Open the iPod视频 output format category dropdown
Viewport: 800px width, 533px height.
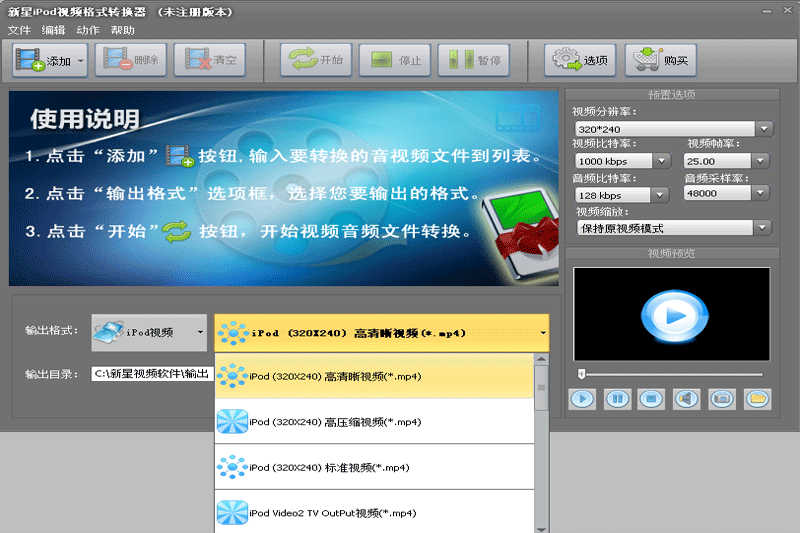coord(149,333)
